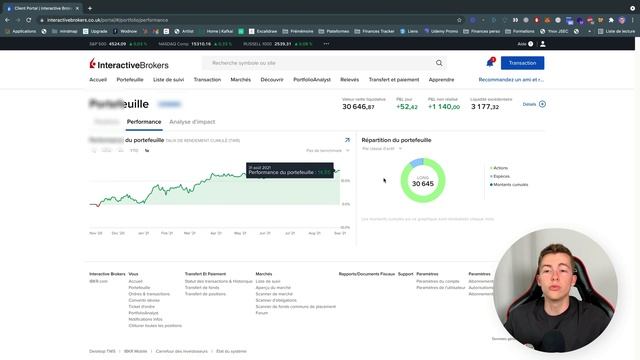
Task: Open the Transfert et paiement menu
Action: [x=394, y=80]
